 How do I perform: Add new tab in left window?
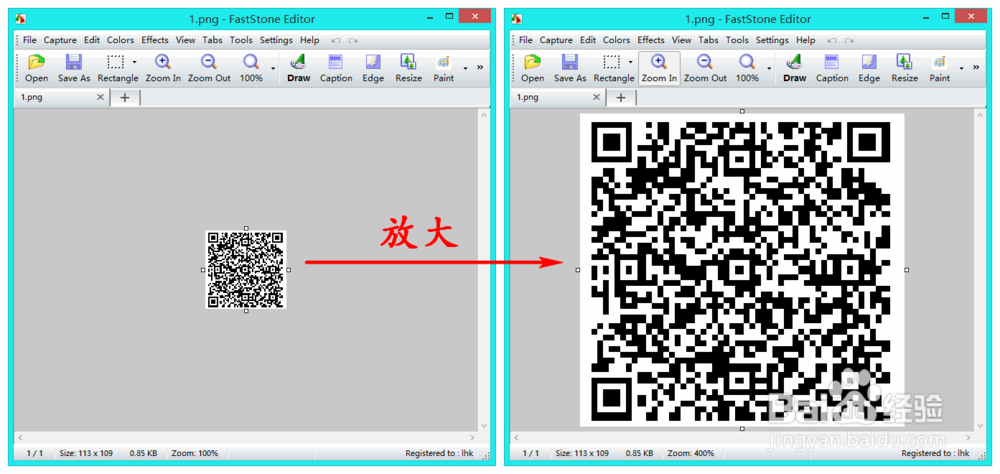point(125,98)
